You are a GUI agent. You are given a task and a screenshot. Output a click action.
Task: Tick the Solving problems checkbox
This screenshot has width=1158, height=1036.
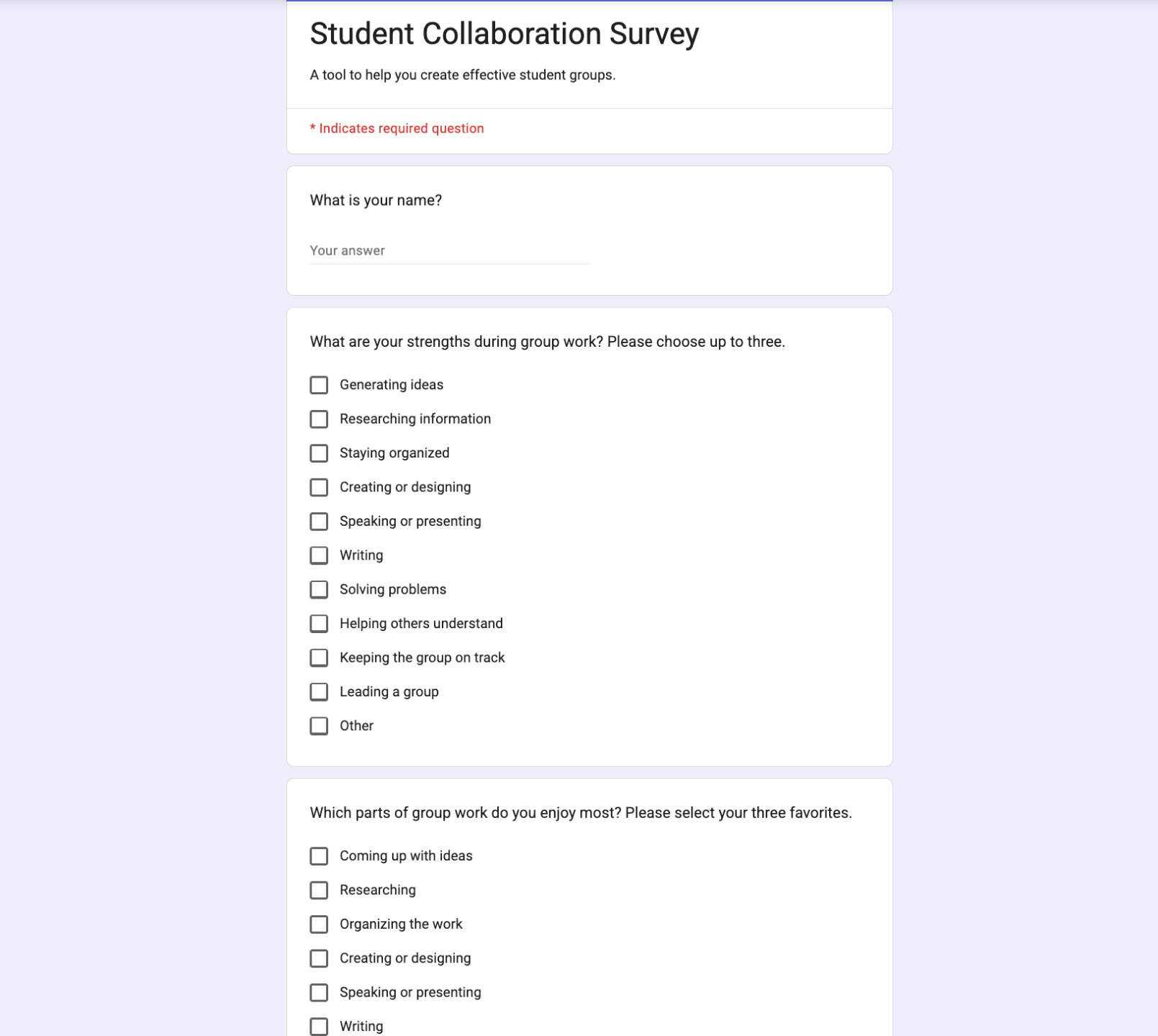pyautogui.click(x=319, y=589)
